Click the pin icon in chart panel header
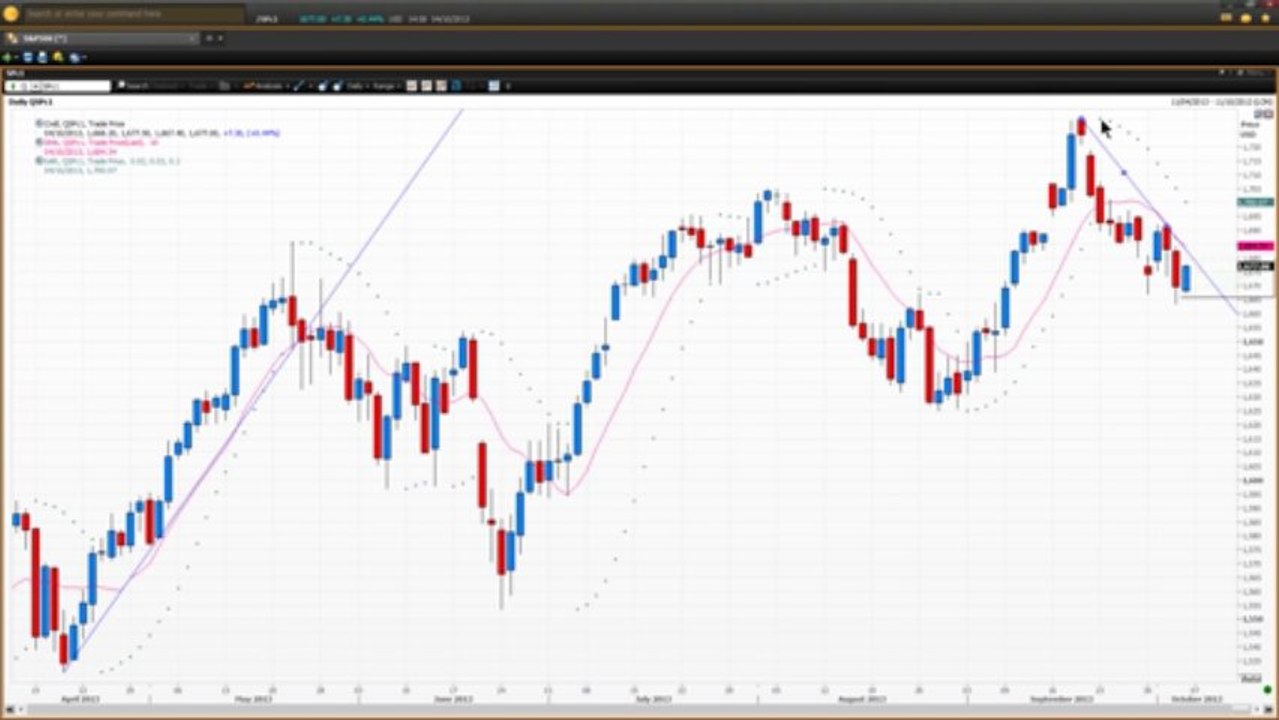This screenshot has width=1279, height=720. [x=1222, y=72]
